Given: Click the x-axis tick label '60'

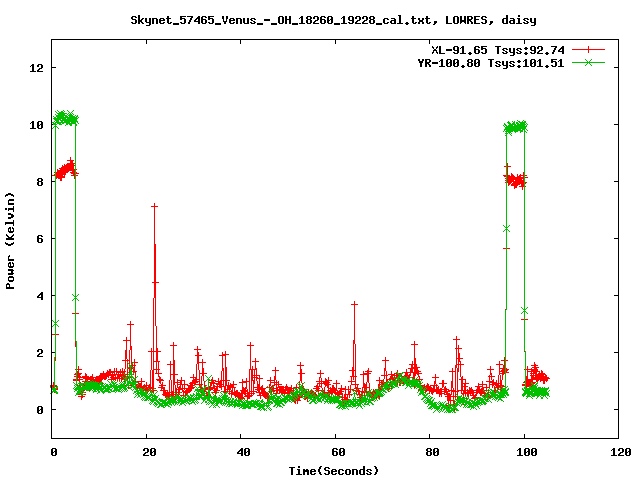Looking at the screenshot, I should coord(338,452).
